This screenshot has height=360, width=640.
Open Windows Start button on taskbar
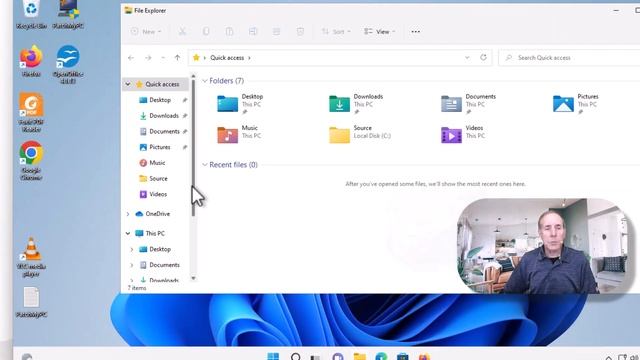click(273, 357)
